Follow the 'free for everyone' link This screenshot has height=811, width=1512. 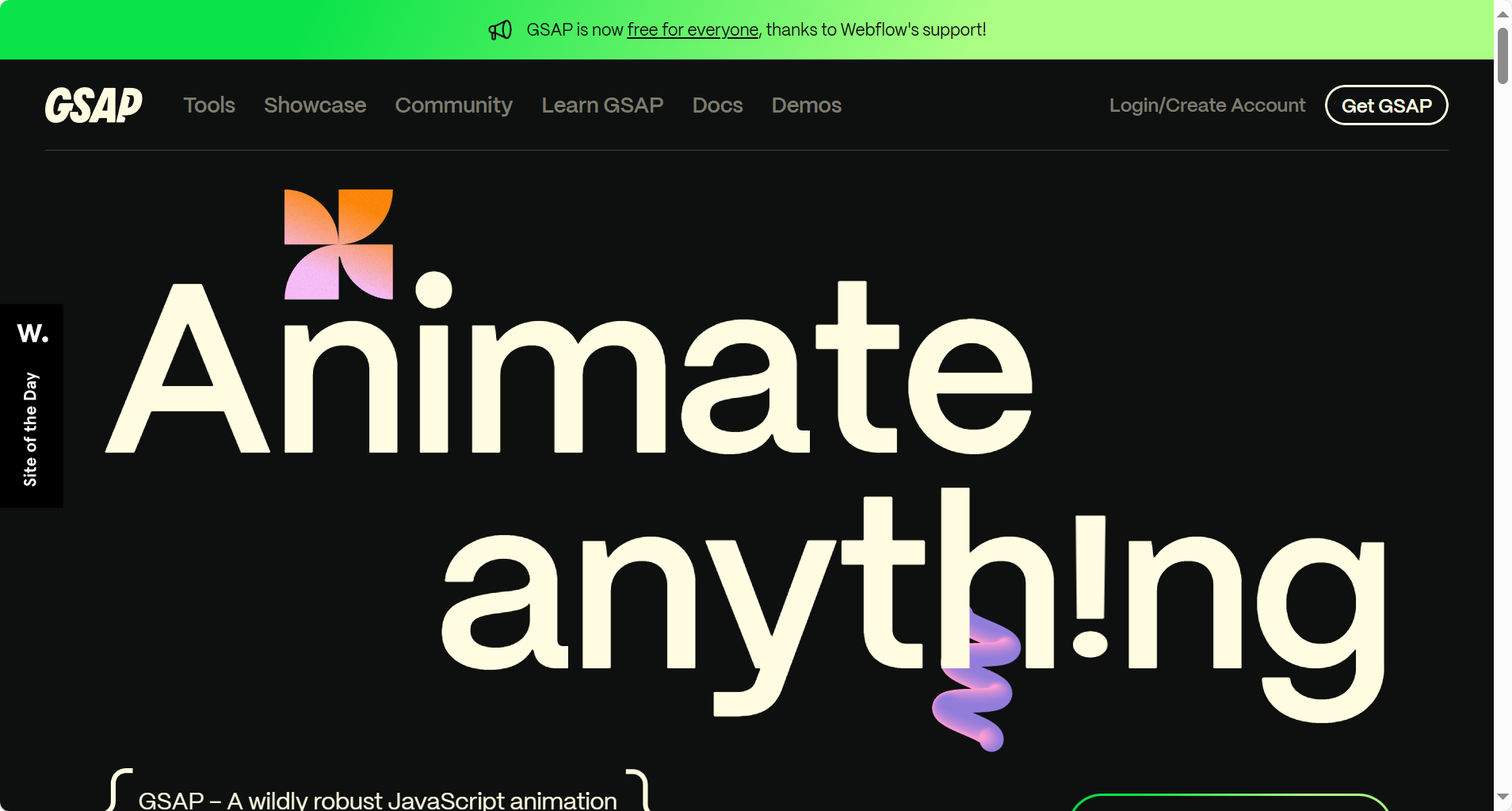click(x=693, y=30)
